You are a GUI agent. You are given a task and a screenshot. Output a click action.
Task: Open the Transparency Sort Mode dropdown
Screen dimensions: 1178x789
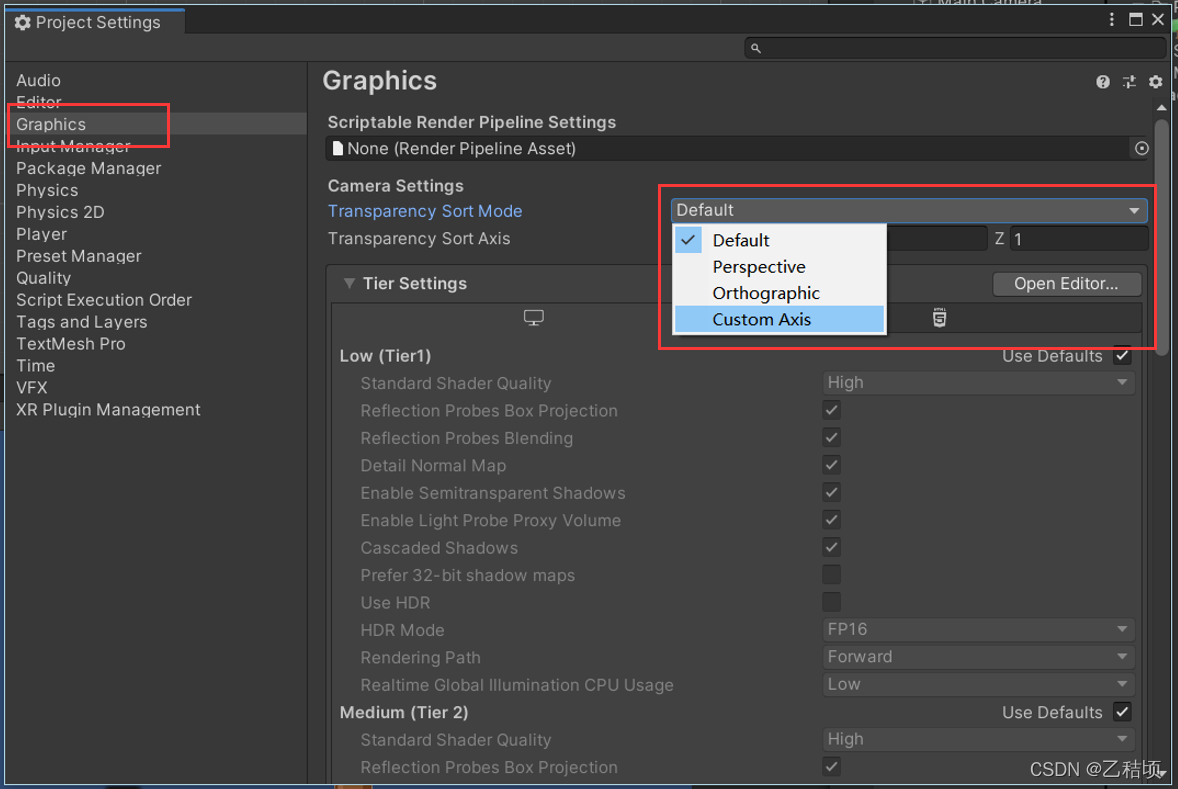click(908, 210)
